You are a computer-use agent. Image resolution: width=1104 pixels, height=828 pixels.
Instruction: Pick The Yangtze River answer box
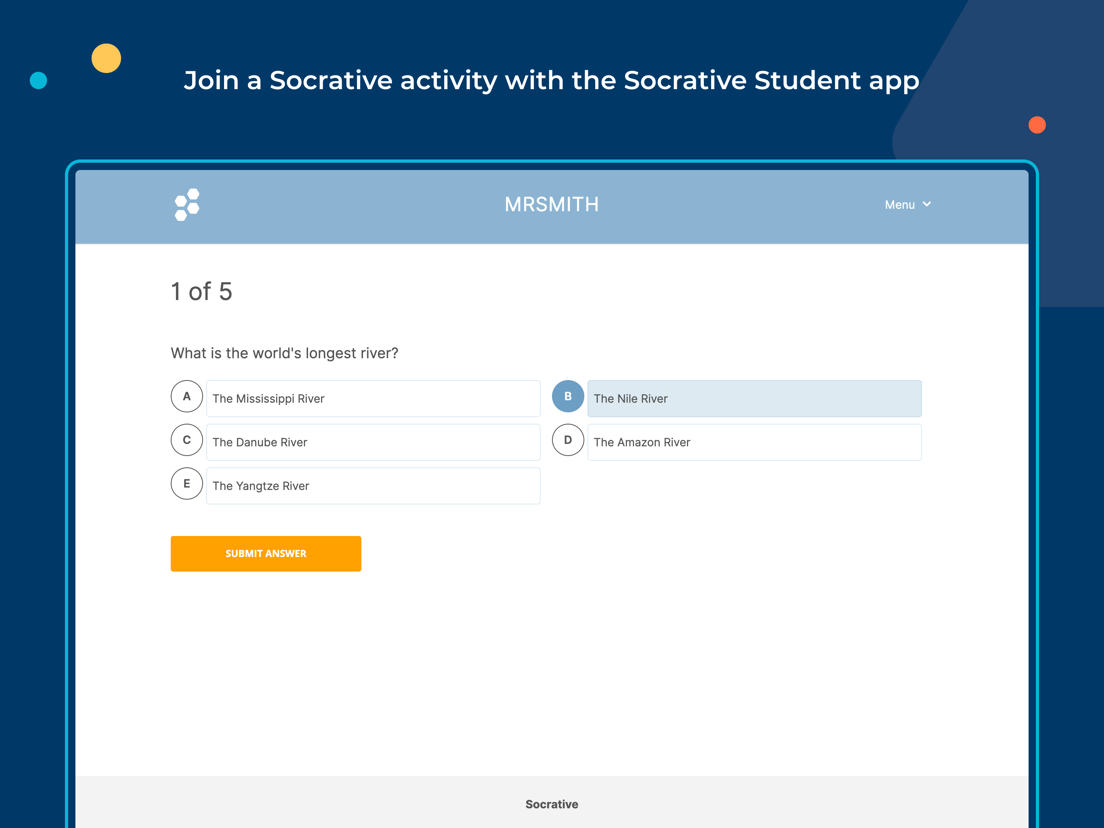click(x=373, y=486)
